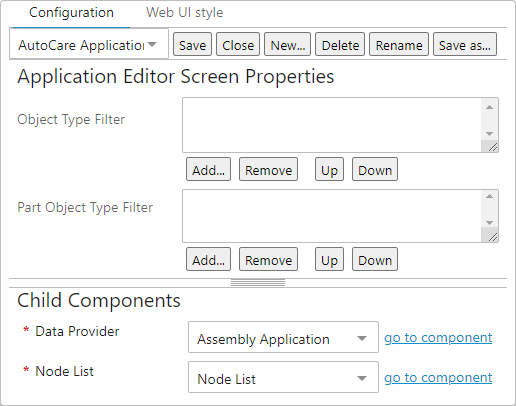Viewport: 516px width, 406px height.
Task: Click the Rename button
Action: pos(399,44)
